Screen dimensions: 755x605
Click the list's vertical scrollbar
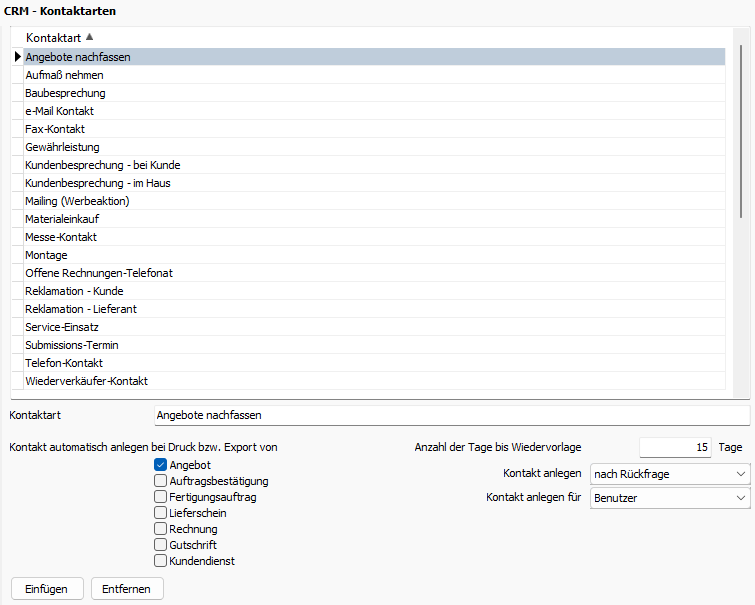[x=740, y=130]
